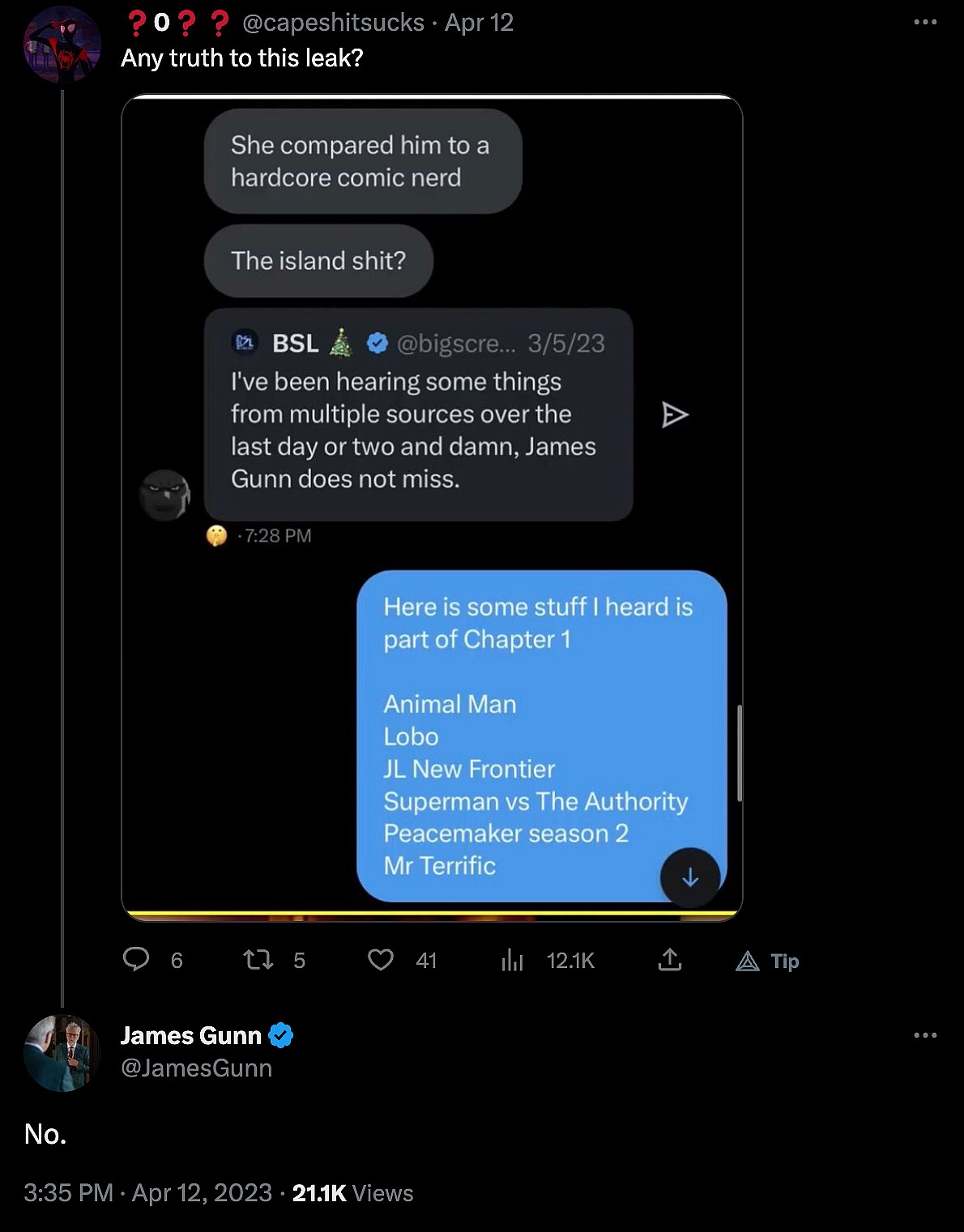The height and width of the screenshot is (1232, 964).
Task: Click the verified badge next to James Gunn
Action: pyautogui.click(x=281, y=1035)
